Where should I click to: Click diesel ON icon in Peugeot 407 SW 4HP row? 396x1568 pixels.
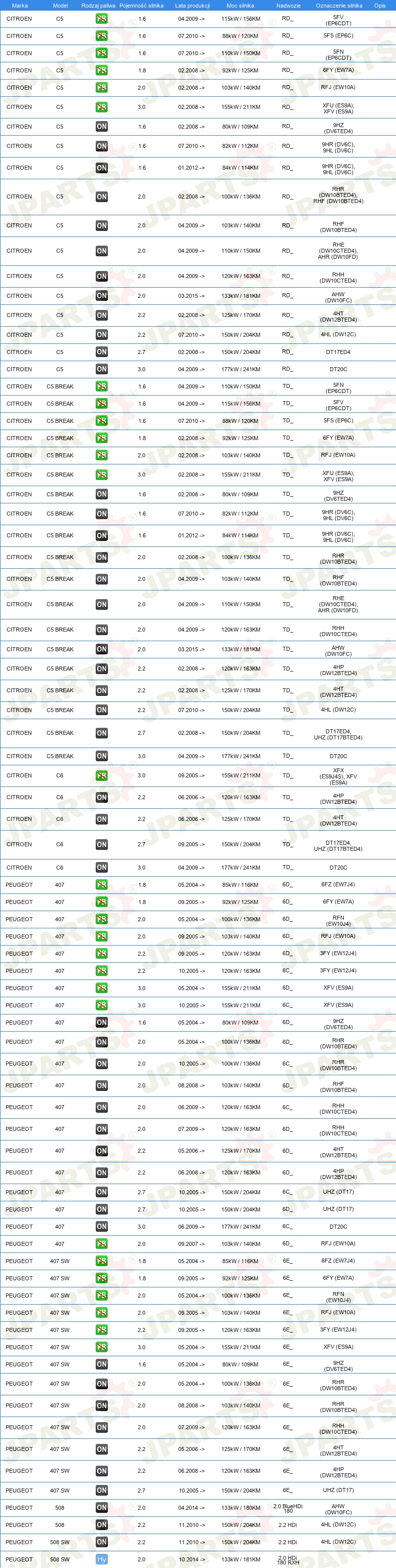[102, 1471]
